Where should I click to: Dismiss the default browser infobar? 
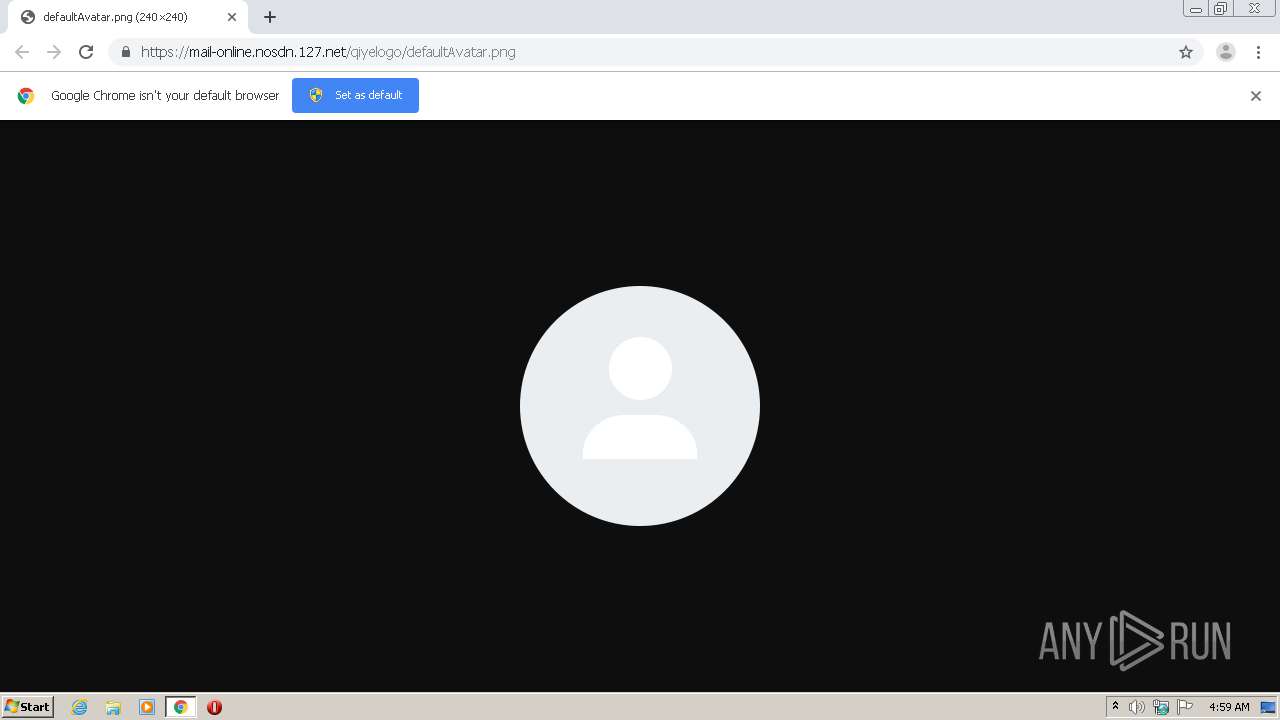click(x=1256, y=96)
